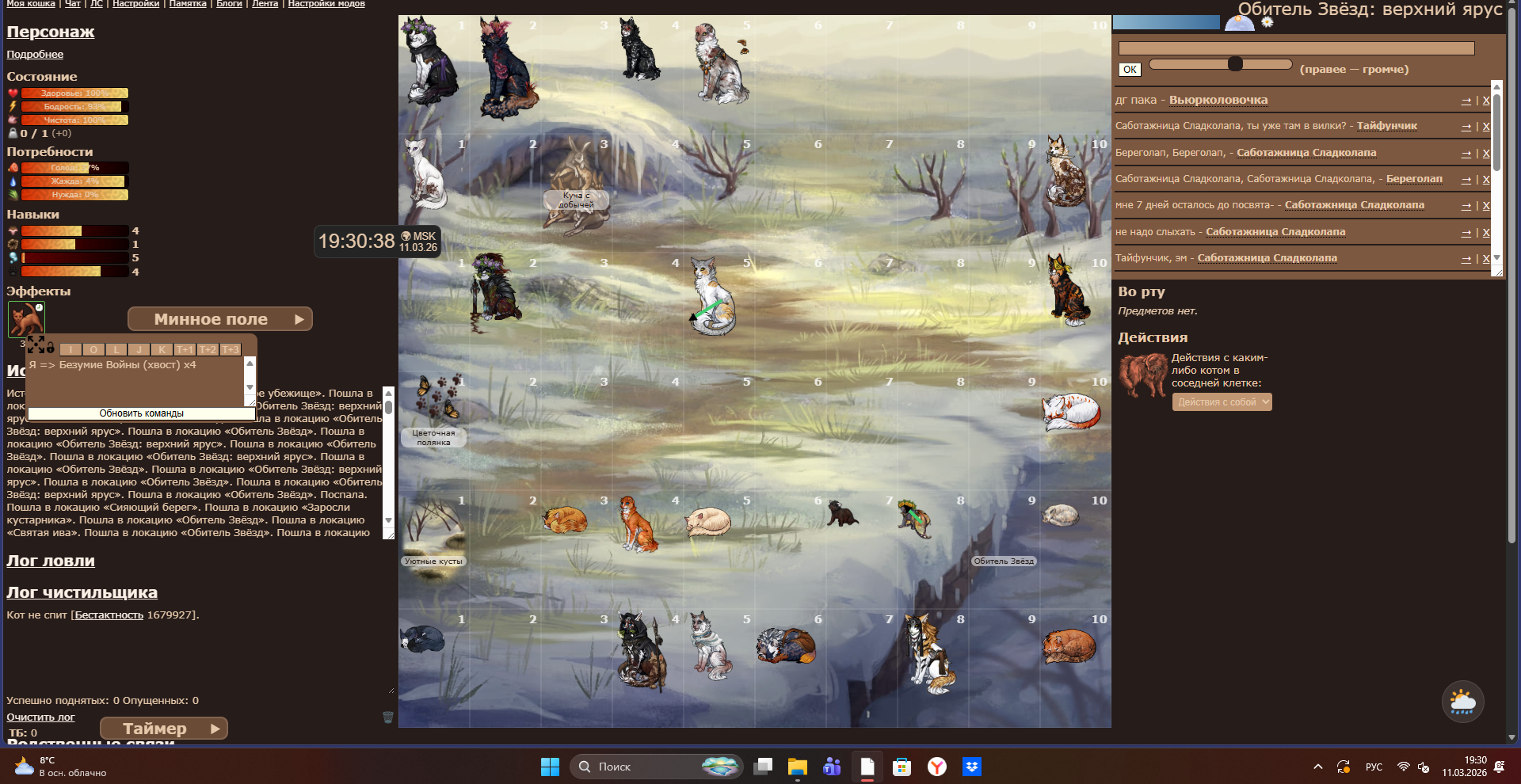Open the Бестактность cat profile link

click(109, 615)
